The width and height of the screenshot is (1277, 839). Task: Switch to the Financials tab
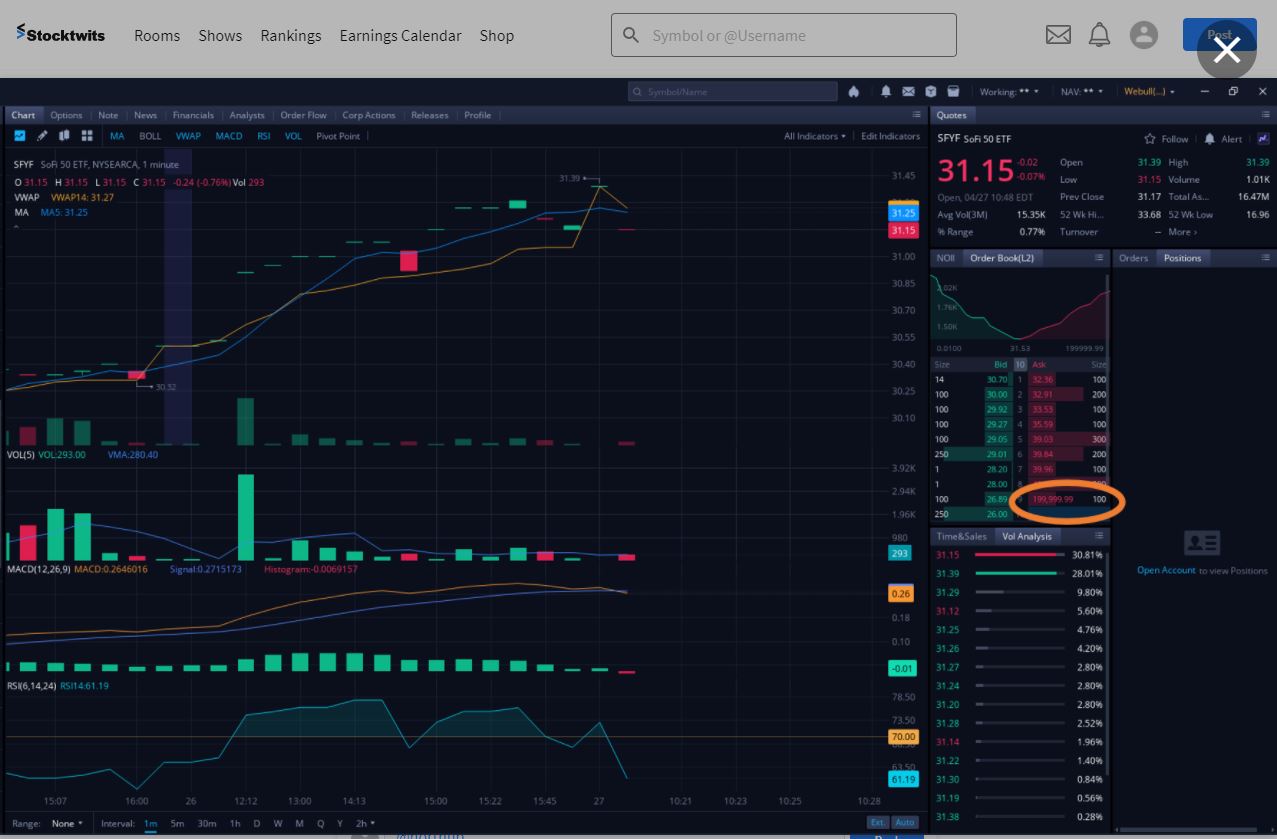tap(193, 115)
